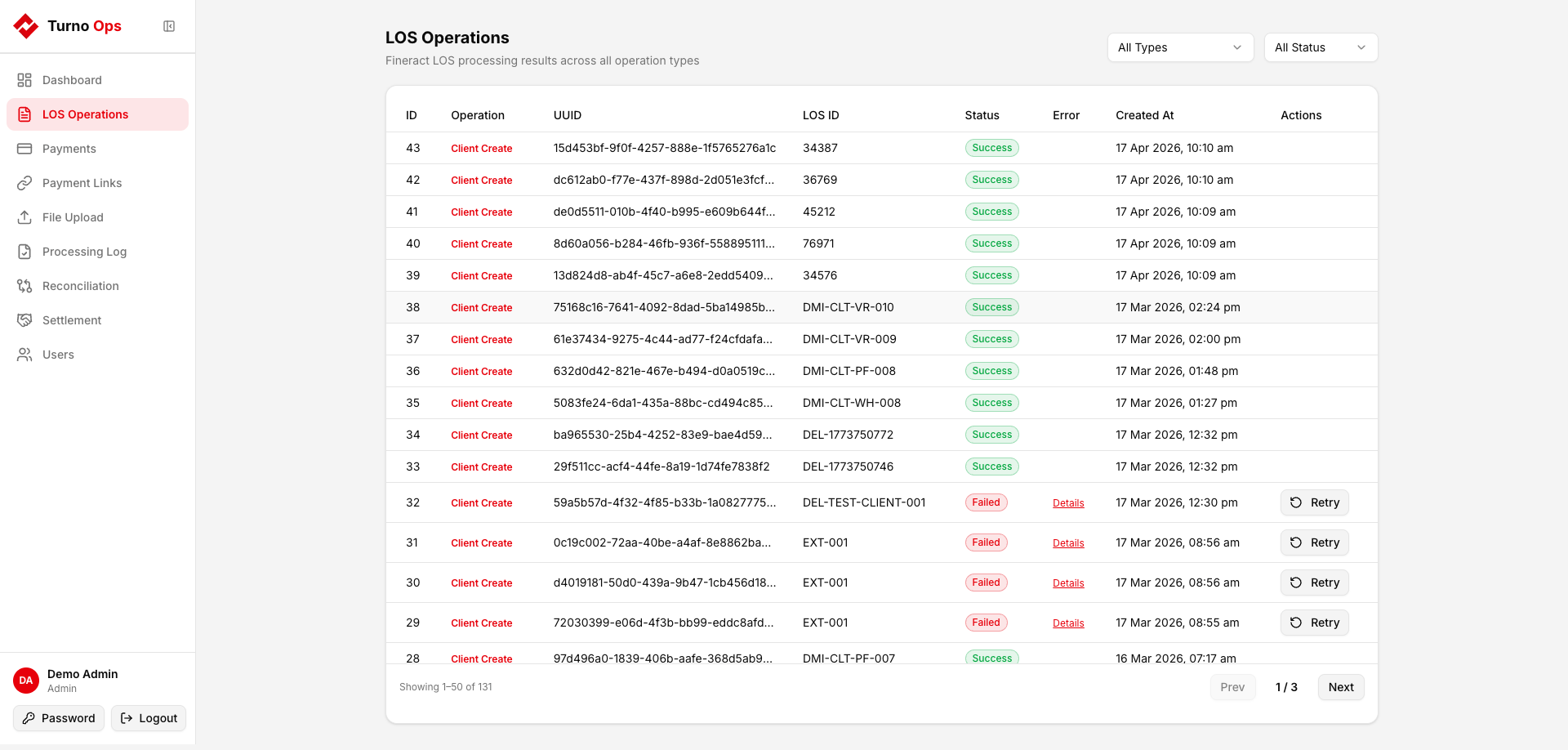
Task: Click the Turno Ops logo icon
Action: [x=26, y=26]
